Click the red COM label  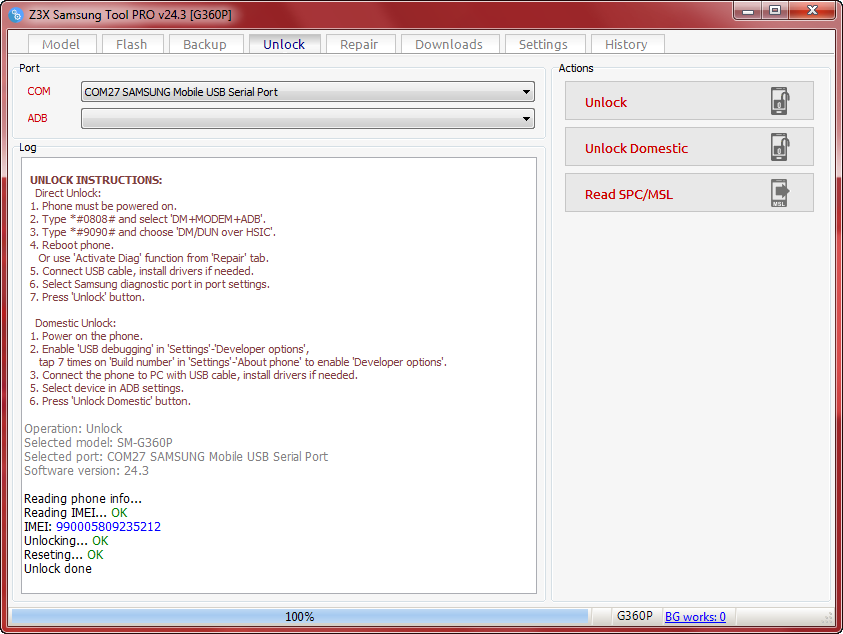pyautogui.click(x=39, y=91)
